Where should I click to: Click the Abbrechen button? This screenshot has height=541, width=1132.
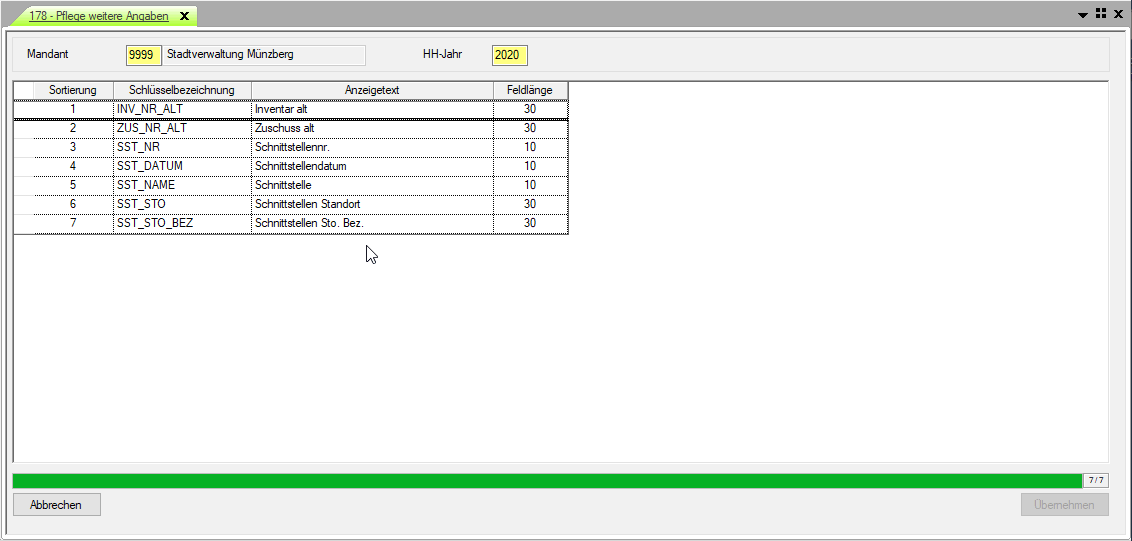tap(56, 505)
